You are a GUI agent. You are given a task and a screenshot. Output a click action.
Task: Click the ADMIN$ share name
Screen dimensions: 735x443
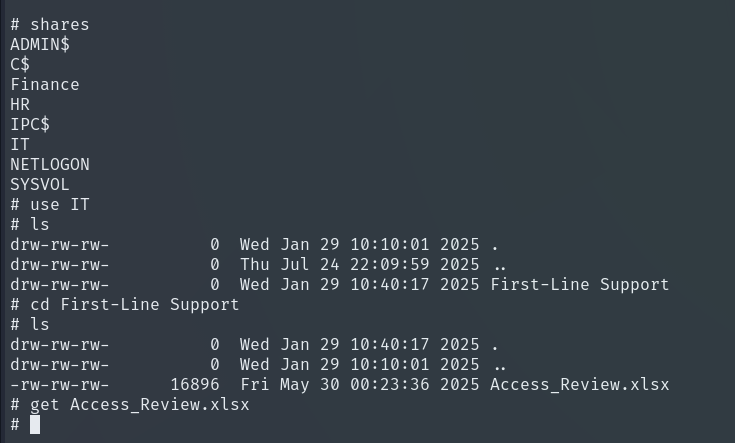pos(40,44)
